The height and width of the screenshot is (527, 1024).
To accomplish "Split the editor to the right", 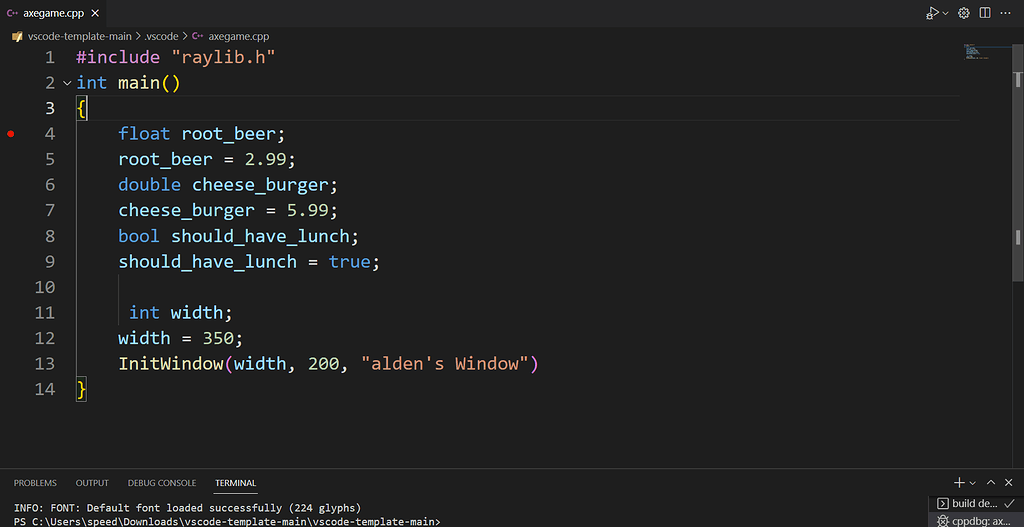I will pyautogui.click(x=985, y=13).
